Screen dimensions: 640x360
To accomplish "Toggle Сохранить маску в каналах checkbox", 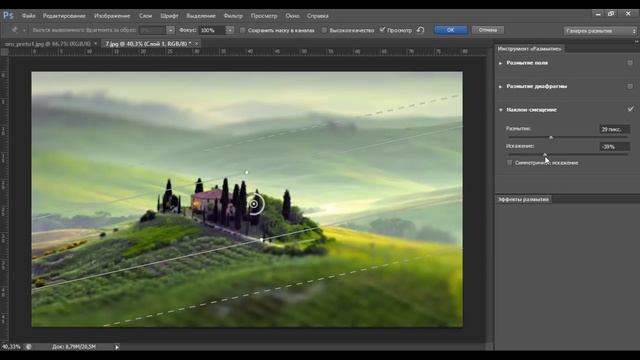I will 242,30.
